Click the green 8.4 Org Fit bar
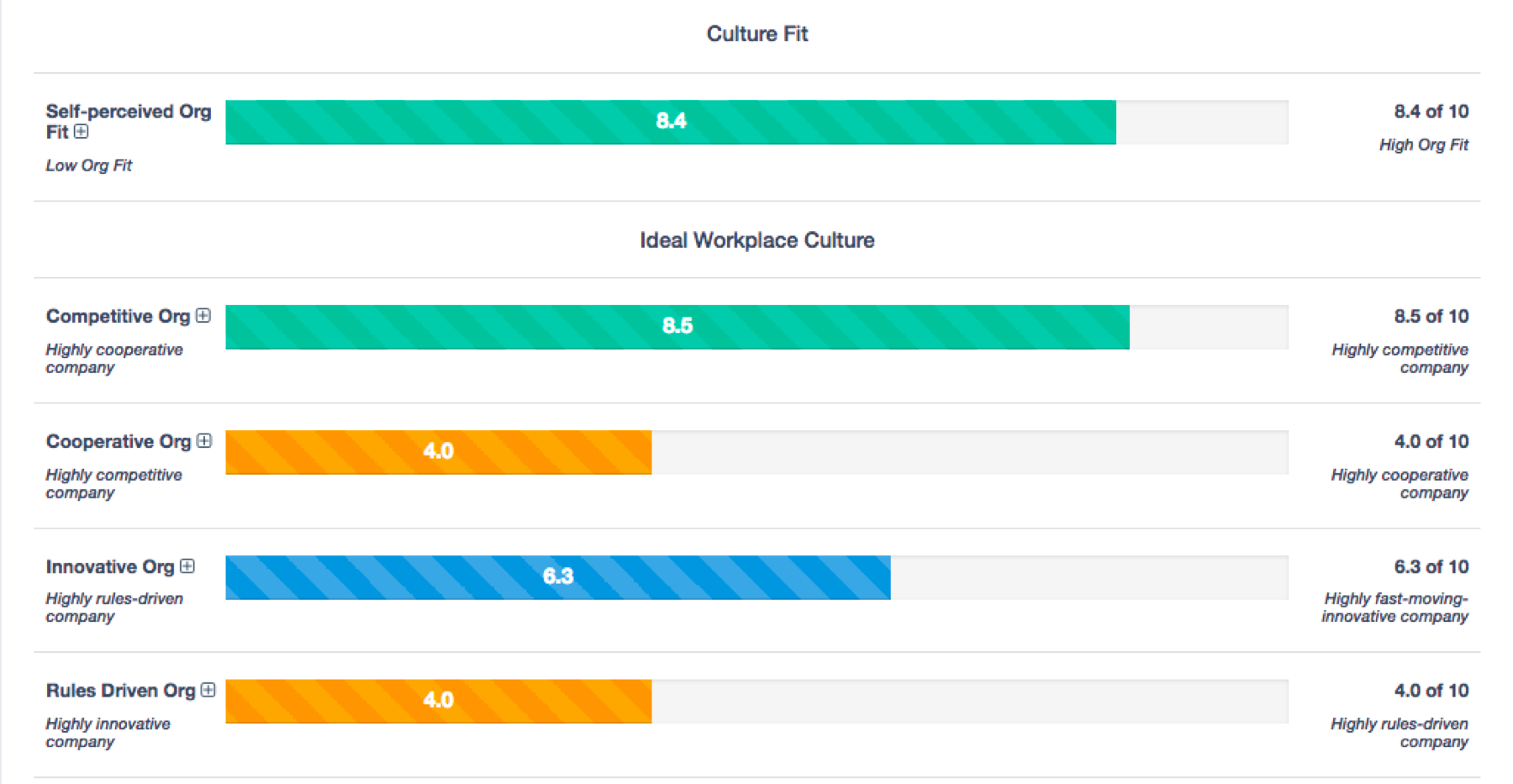The width and height of the screenshot is (1513, 784). tap(671, 122)
